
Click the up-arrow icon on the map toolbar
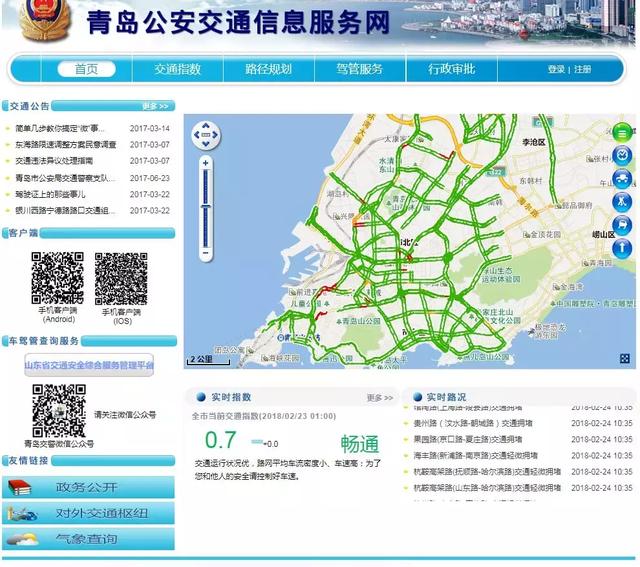tap(622, 249)
